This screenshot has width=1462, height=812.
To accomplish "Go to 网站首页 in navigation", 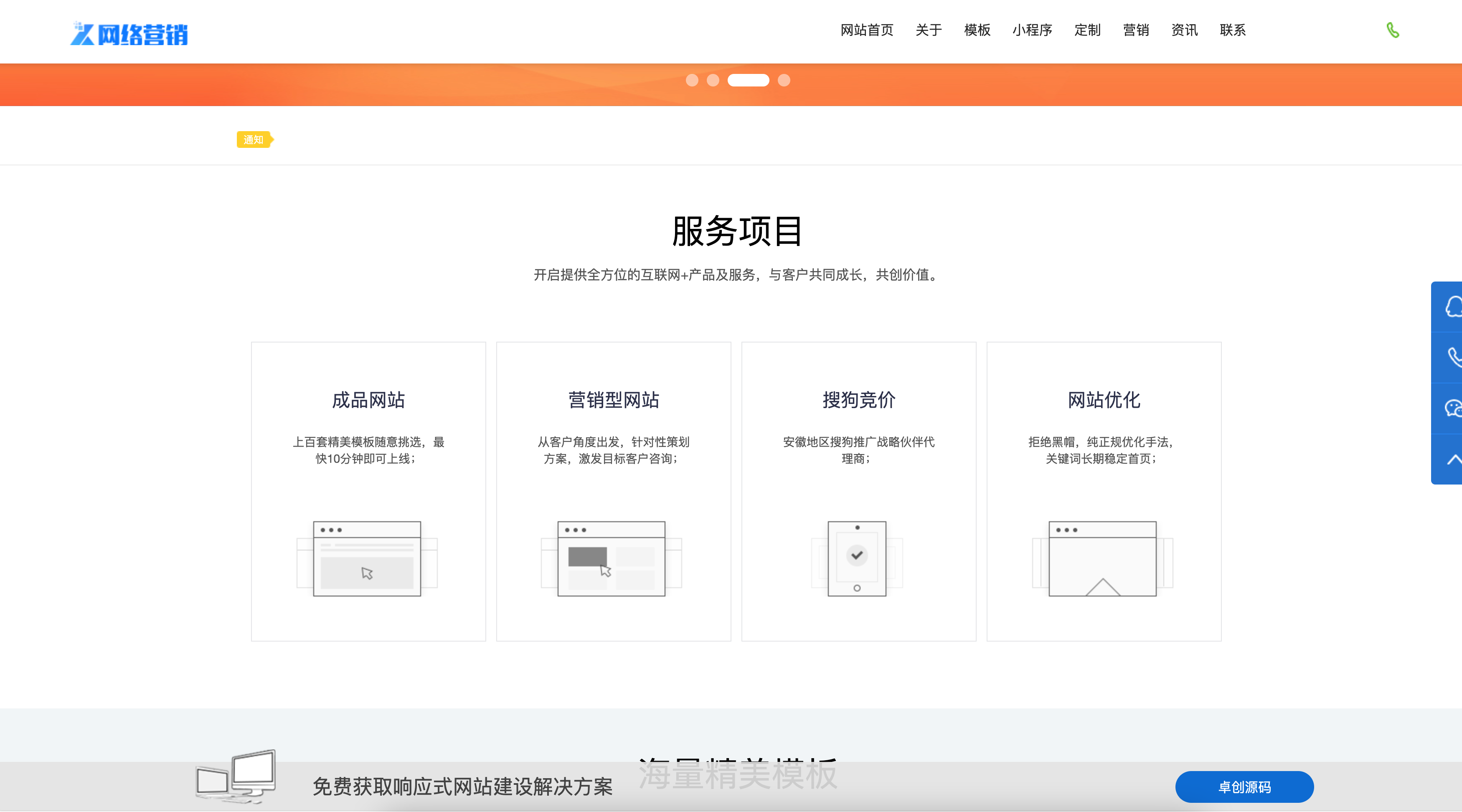I will [x=867, y=30].
